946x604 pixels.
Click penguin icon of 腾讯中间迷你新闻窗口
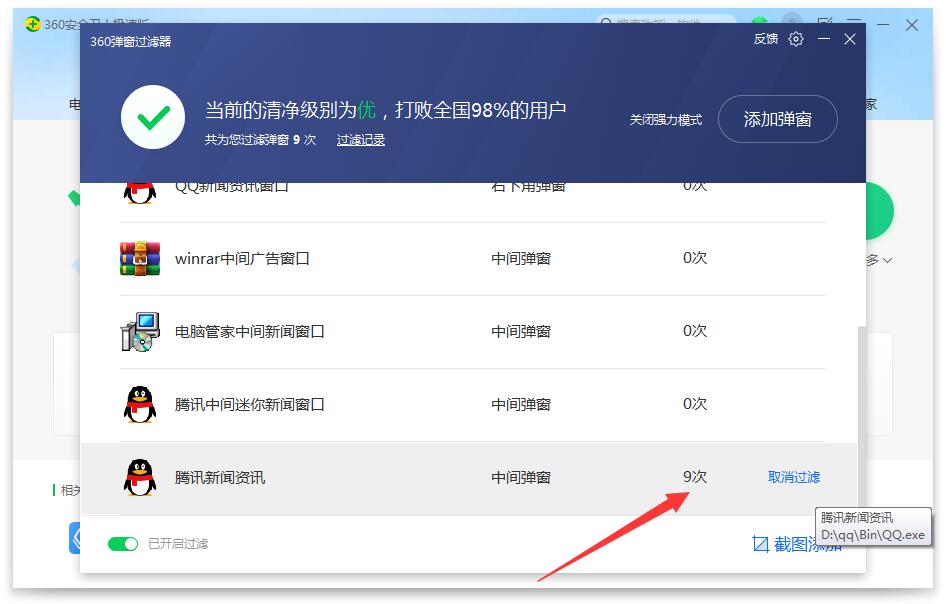click(140, 404)
